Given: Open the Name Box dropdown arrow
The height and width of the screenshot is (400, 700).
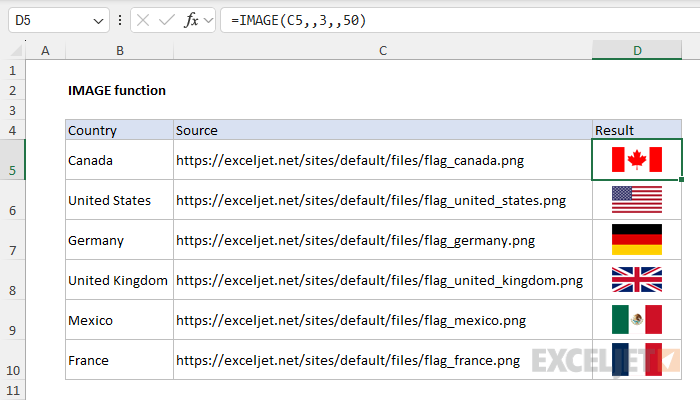Looking at the screenshot, I should coord(98,21).
